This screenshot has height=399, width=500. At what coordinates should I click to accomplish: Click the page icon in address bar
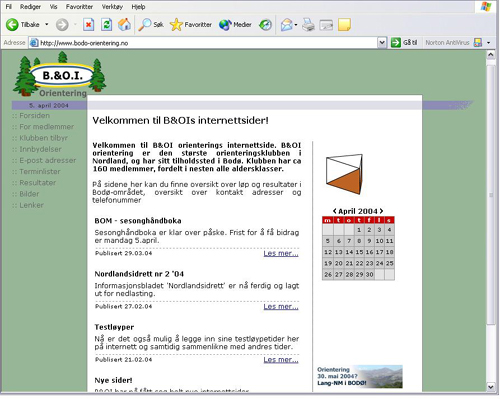(x=34, y=43)
